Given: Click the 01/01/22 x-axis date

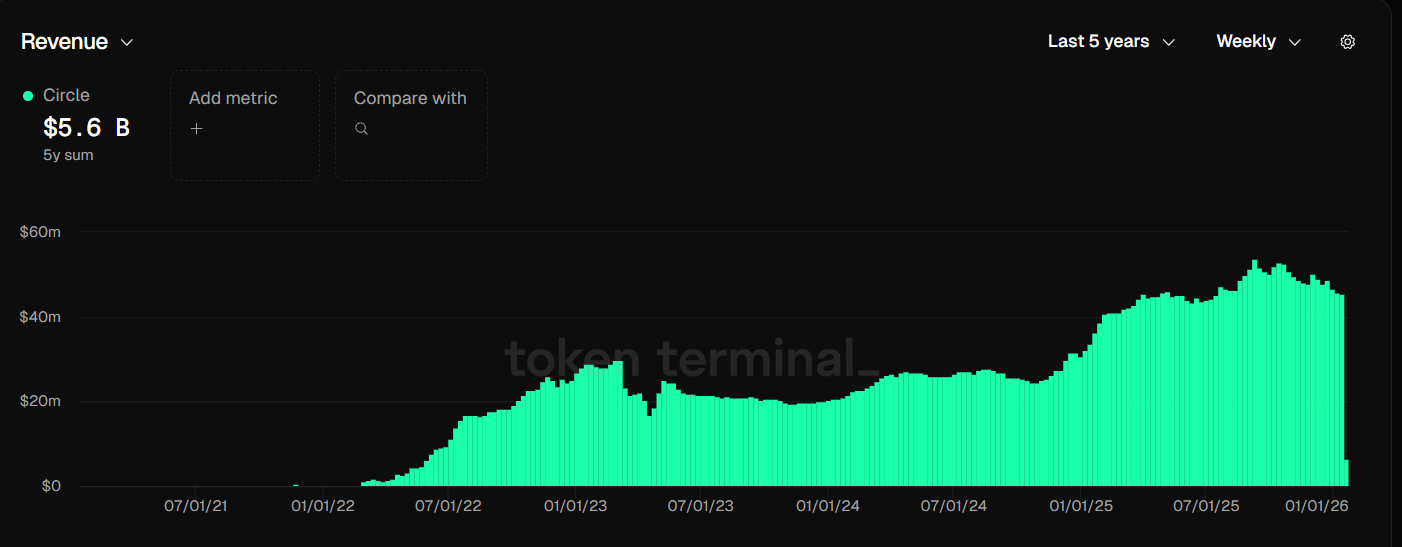Looking at the screenshot, I should [x=323, y=506].
